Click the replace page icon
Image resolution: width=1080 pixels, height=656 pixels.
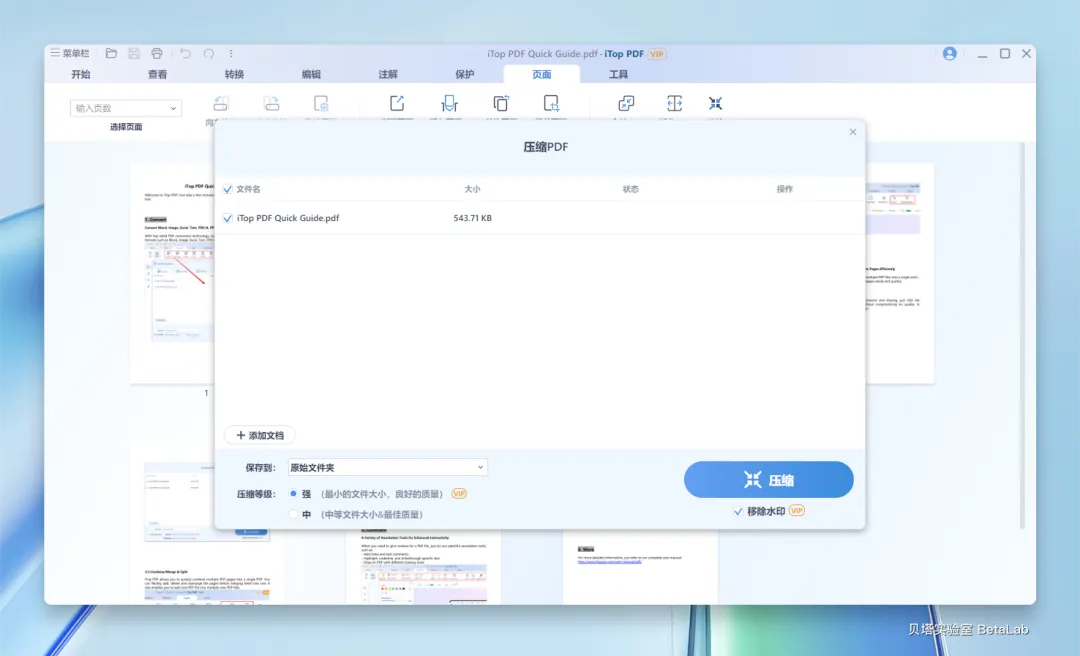[501, 103]
